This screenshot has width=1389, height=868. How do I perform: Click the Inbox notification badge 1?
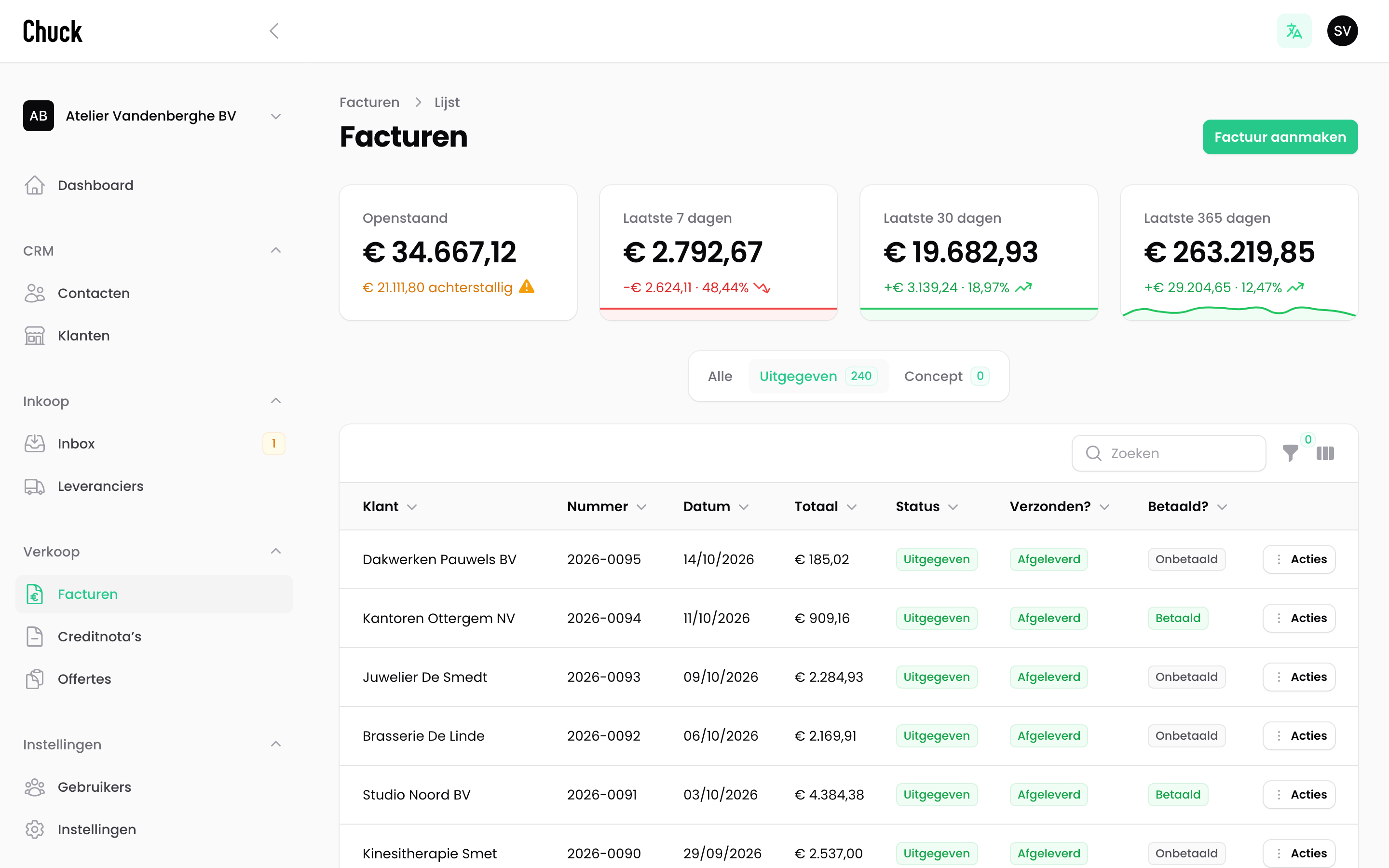pyautogui.click(x=274, y=444)
